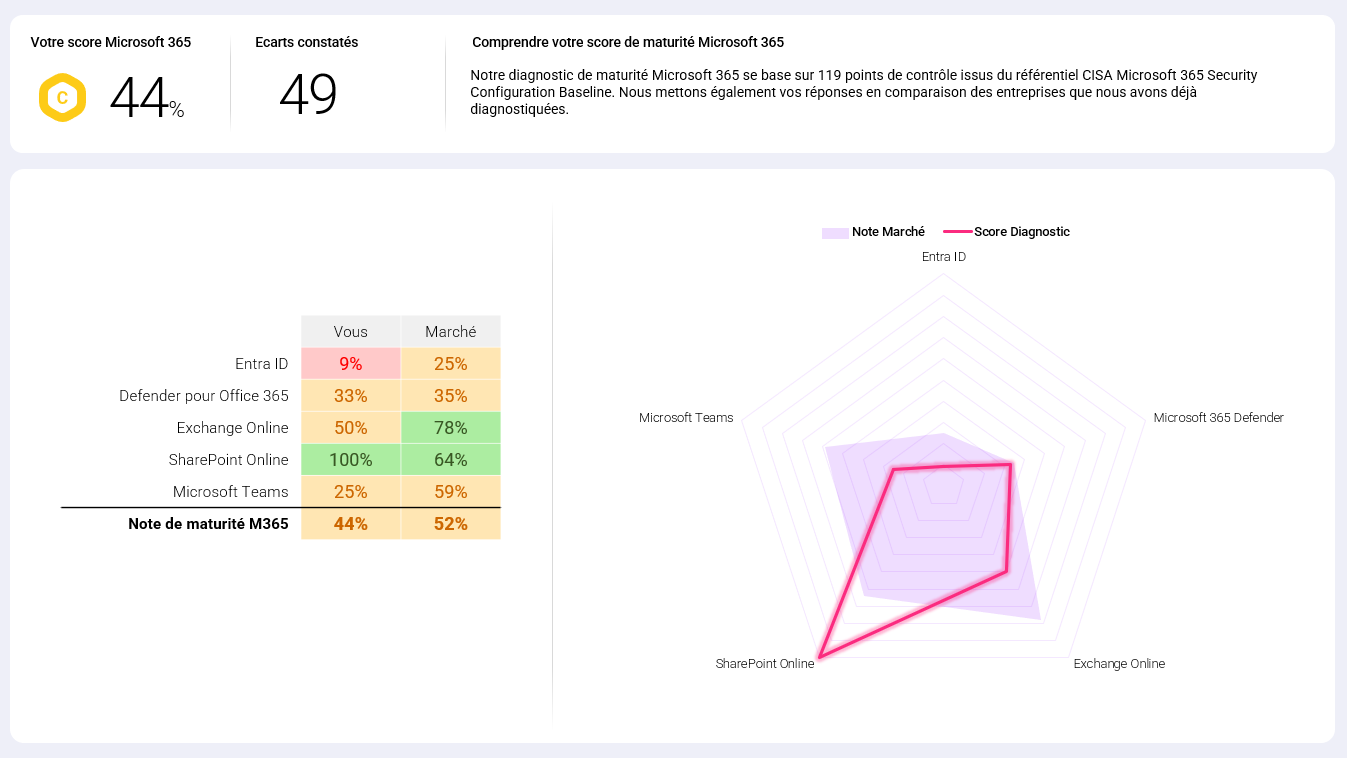Click the 49 Ecarts constatés value

tap(308, 96)
